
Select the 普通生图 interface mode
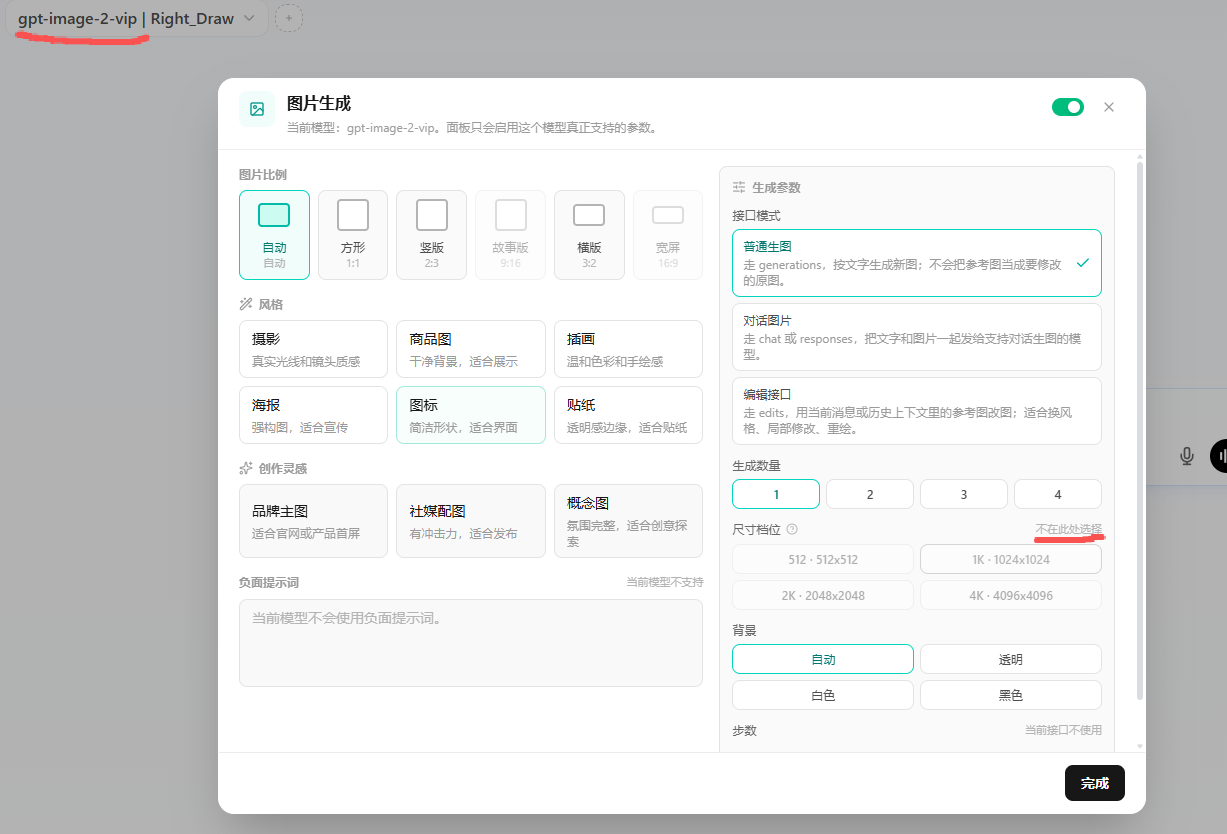(x=917, y=263)
